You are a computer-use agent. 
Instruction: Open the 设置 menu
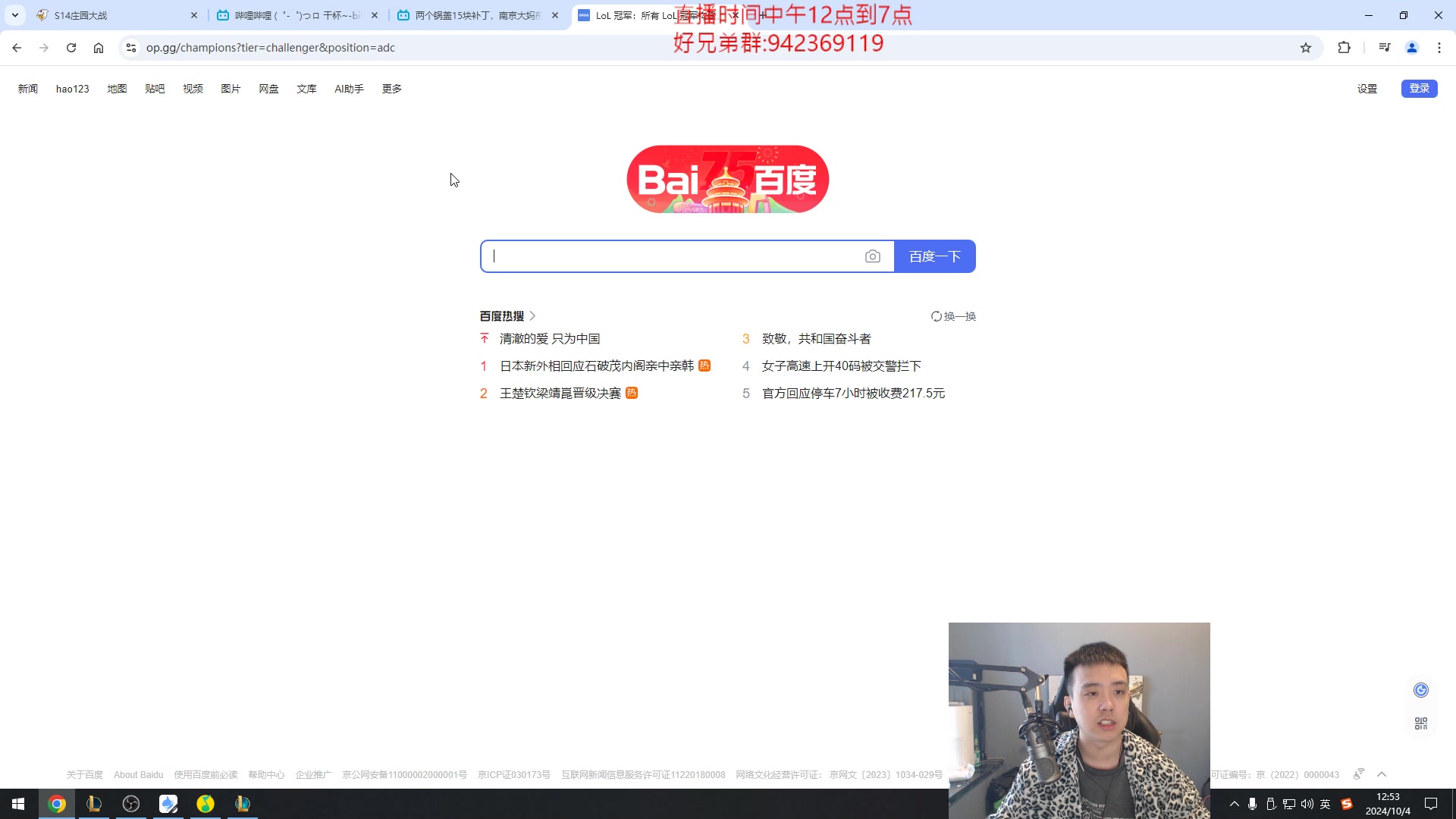click(x=1367, y=89)
